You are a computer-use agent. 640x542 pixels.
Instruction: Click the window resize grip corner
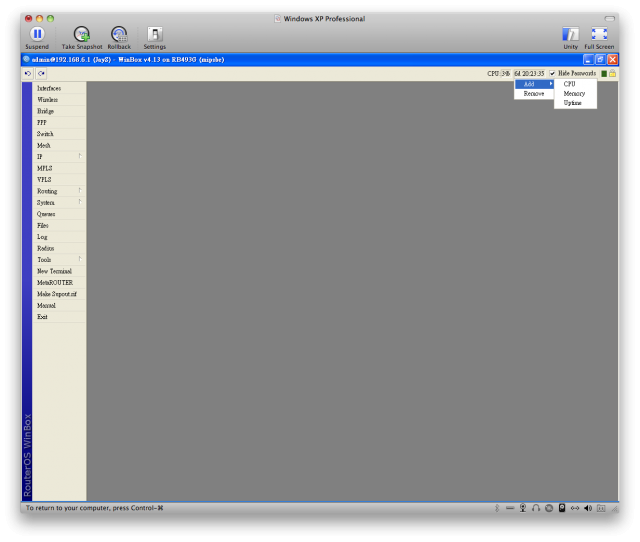(x=614, y=509)
